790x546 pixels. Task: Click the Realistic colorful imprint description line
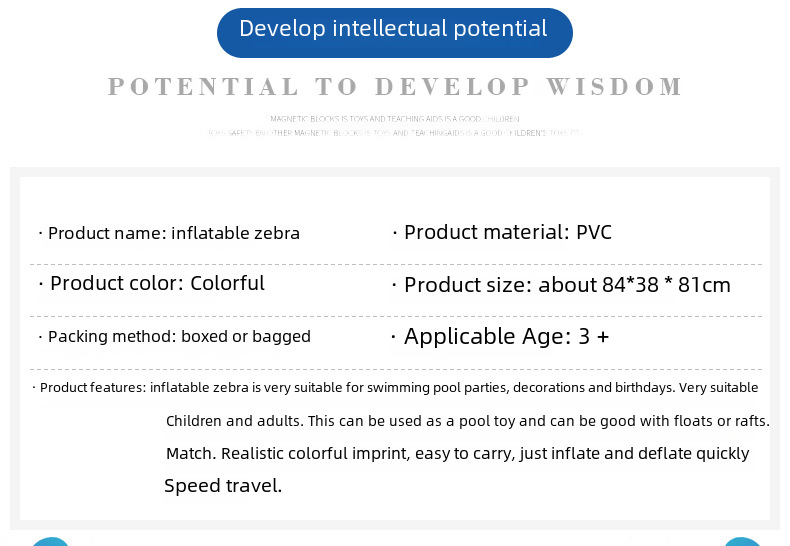click(x=457, y=454)
